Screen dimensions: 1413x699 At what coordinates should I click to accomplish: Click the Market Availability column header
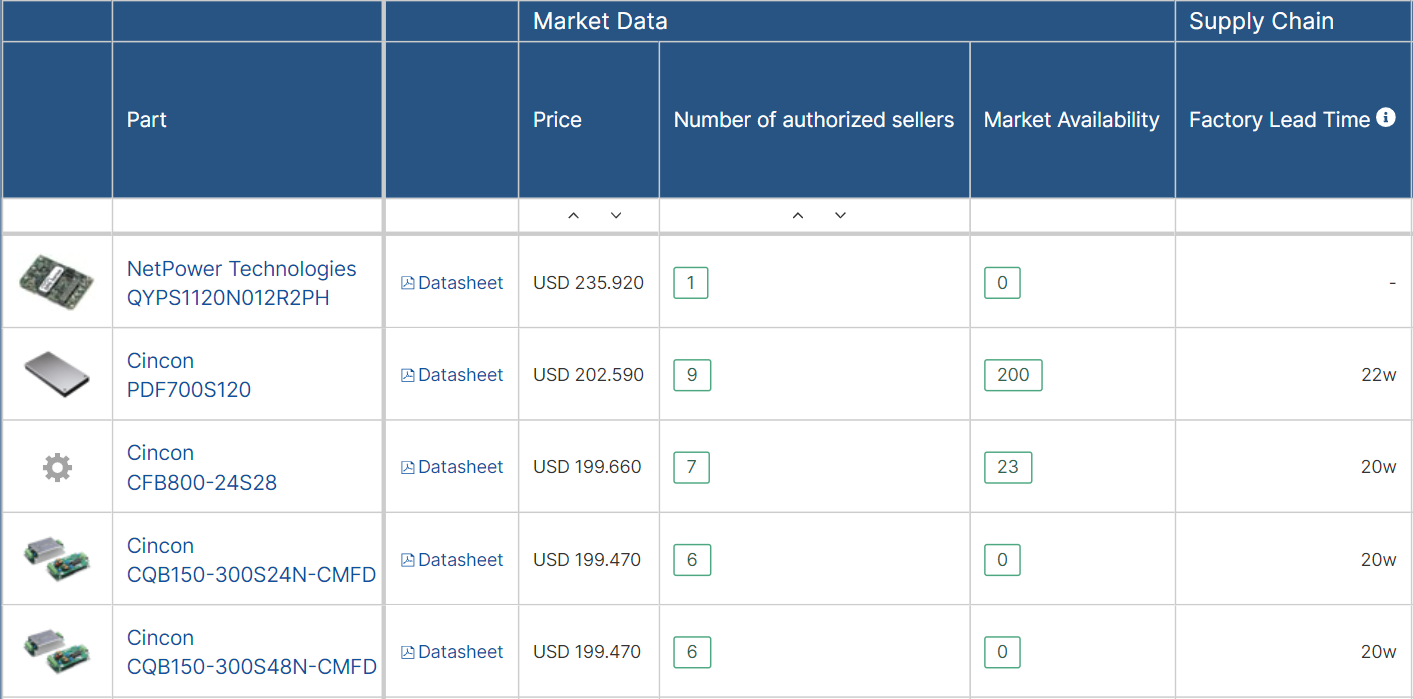point(1072,120)
